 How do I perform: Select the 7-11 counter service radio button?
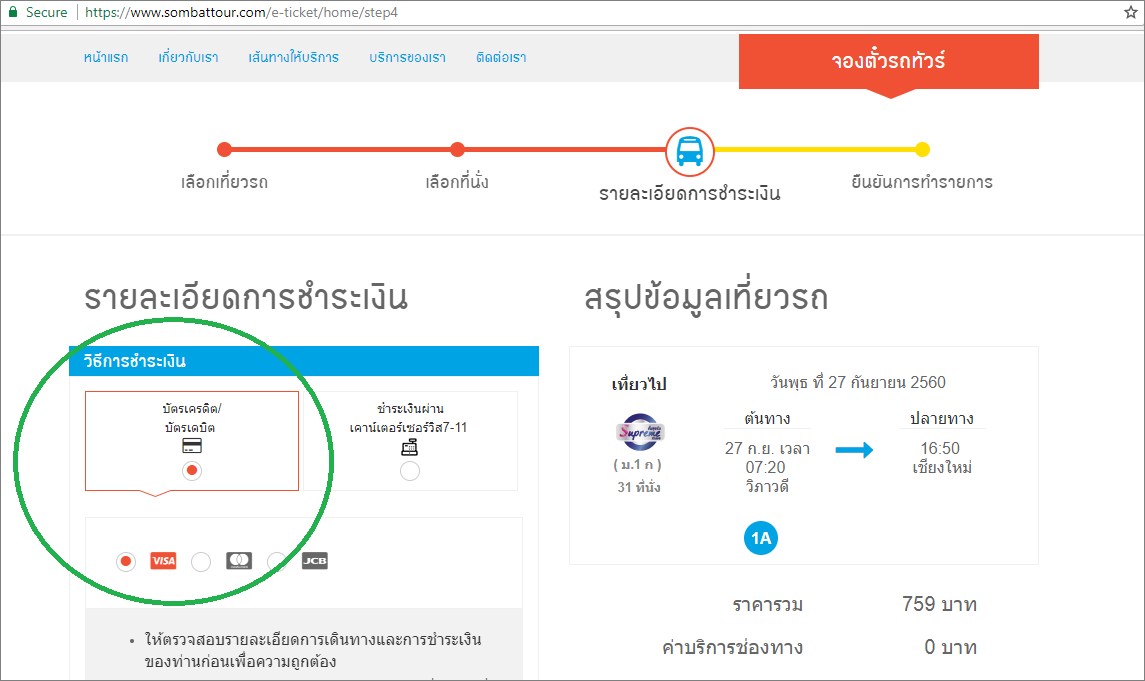409,471
